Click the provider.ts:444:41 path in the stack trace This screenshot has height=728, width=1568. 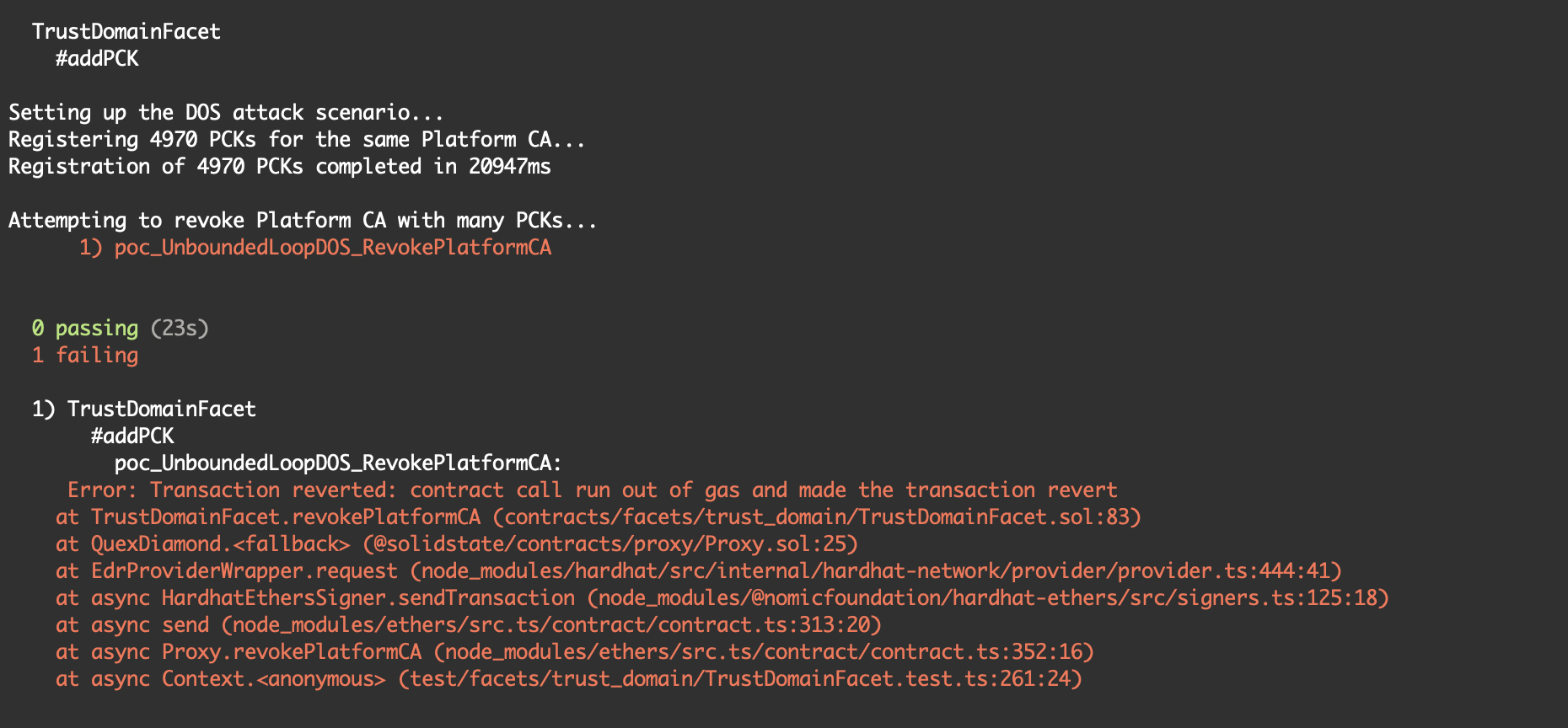(876, 570)
